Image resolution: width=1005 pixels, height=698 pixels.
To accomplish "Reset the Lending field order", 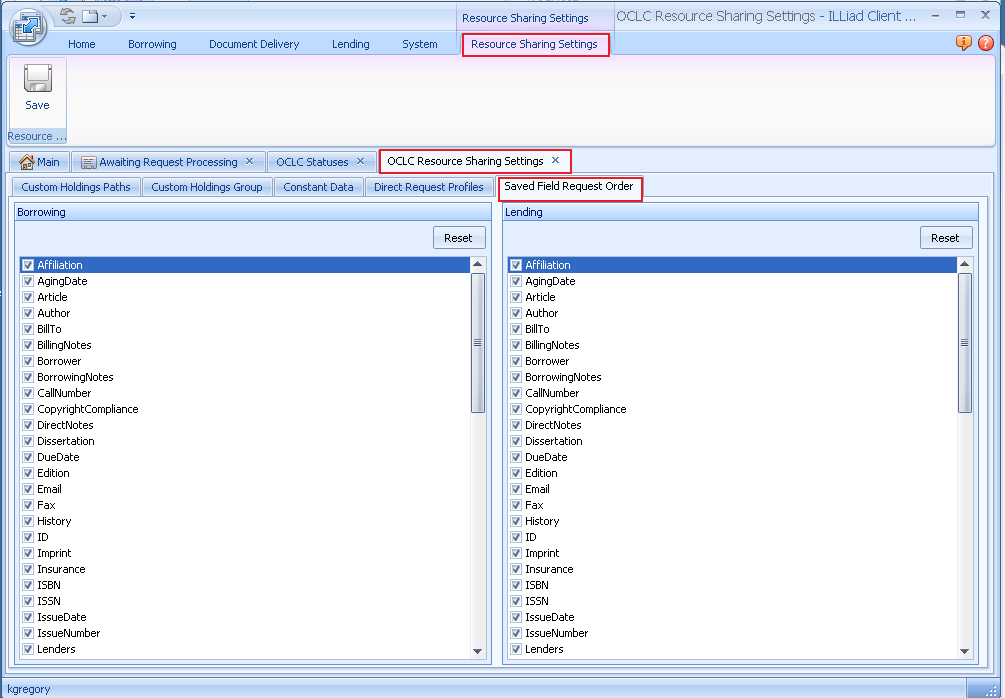I will point(946,237).
